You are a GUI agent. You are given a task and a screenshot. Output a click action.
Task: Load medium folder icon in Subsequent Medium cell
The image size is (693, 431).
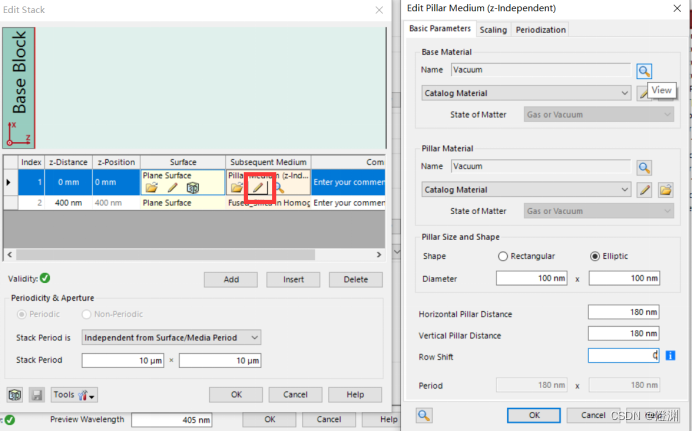point(236,187)
